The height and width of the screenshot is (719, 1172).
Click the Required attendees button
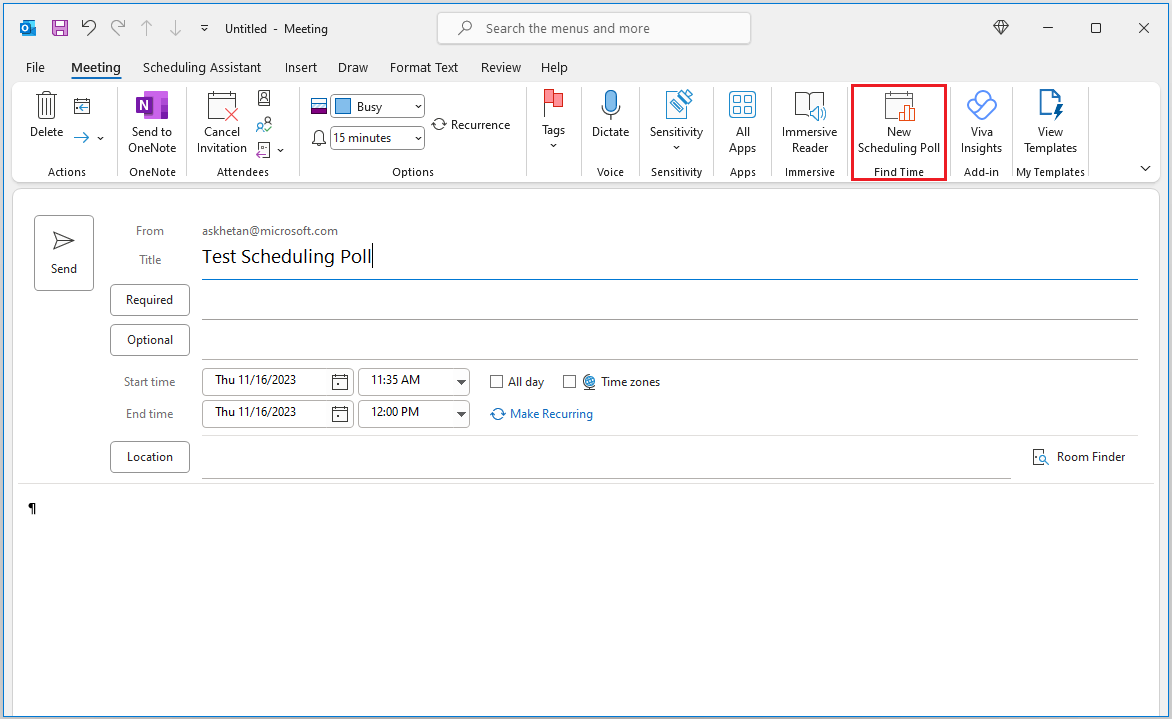pos(149,299)
